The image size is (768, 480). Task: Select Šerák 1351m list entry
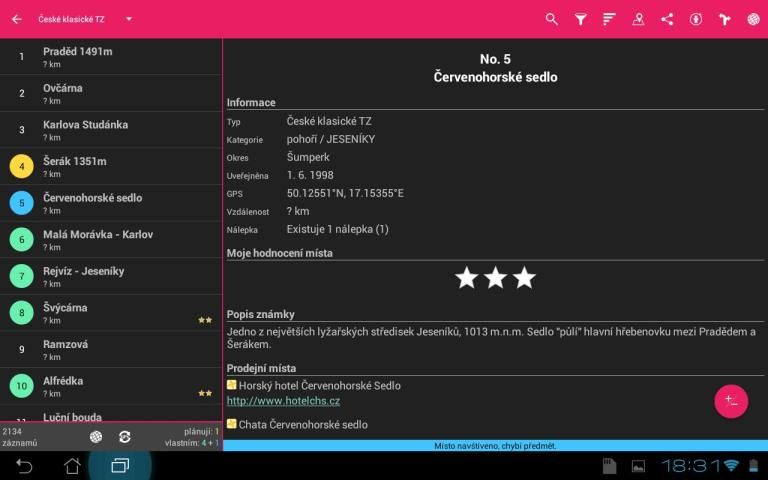tap(110, 166)
